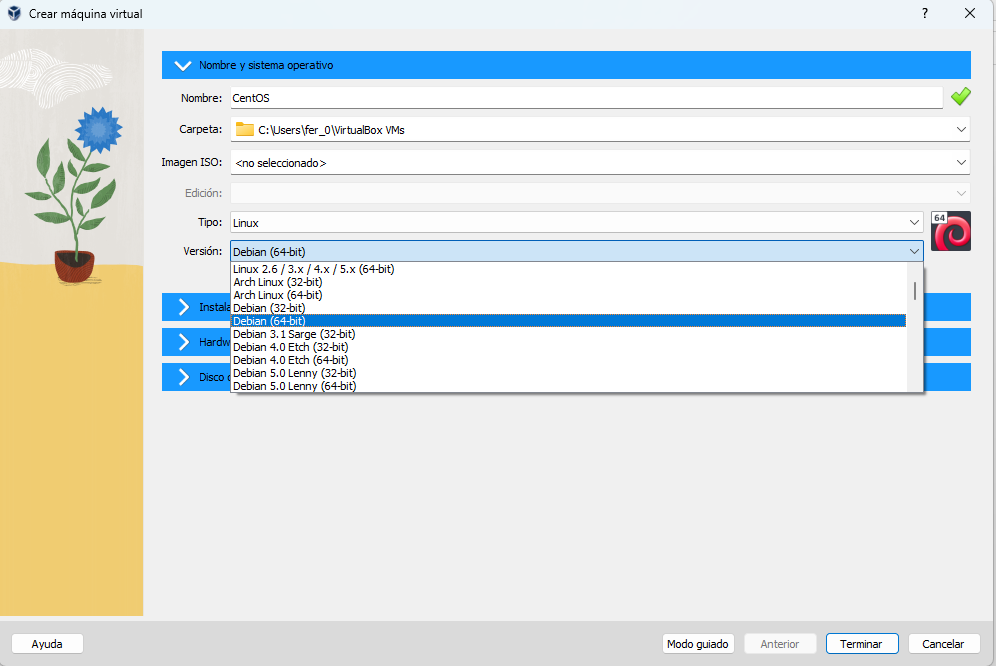Click the Terminar button
This screenshot has height=666, width=996.
coord(861,644)
